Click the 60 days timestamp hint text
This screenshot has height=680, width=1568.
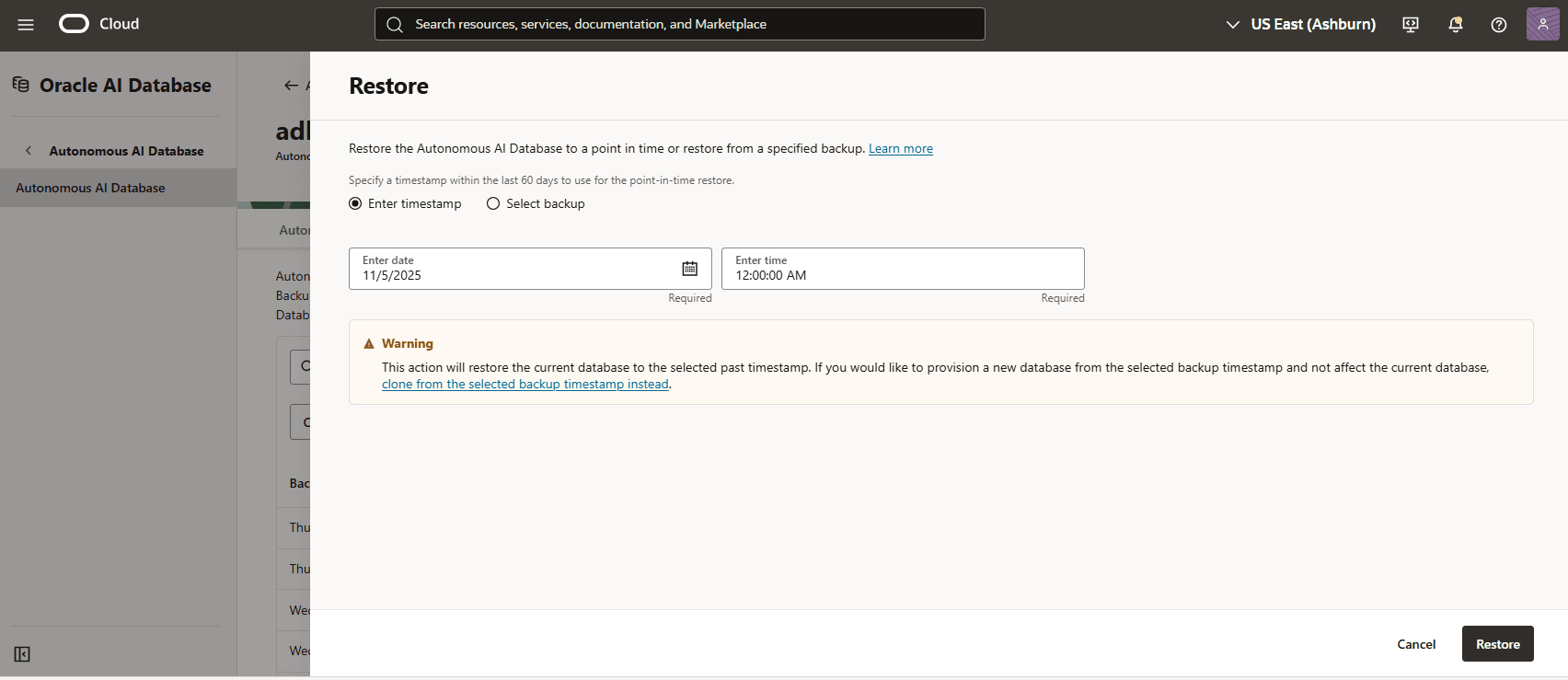(x=541, y=180)
